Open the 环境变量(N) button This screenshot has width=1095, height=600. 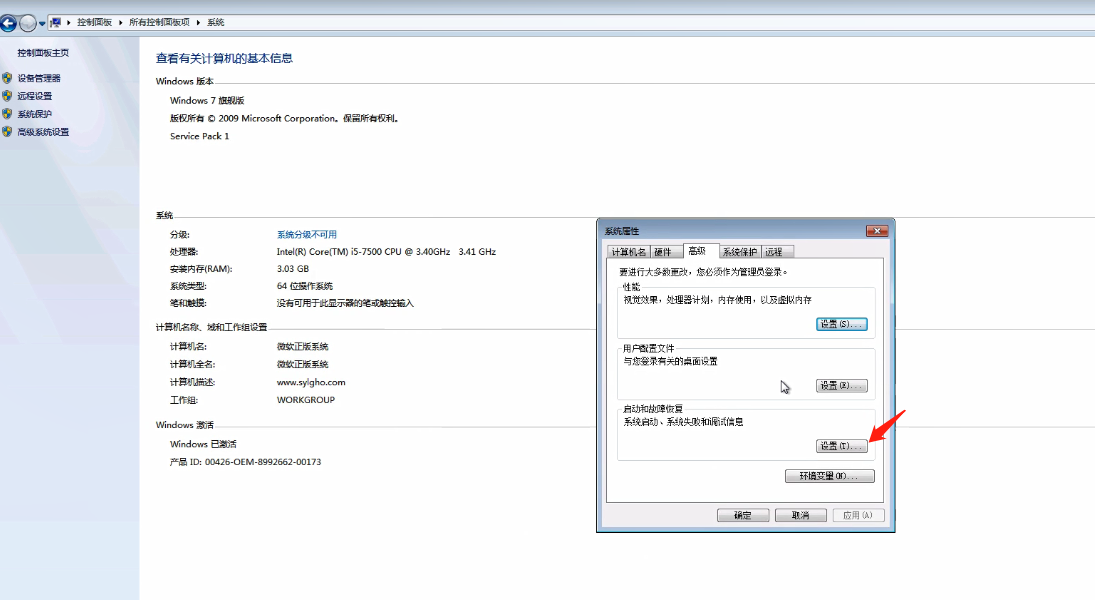[830, 476]
